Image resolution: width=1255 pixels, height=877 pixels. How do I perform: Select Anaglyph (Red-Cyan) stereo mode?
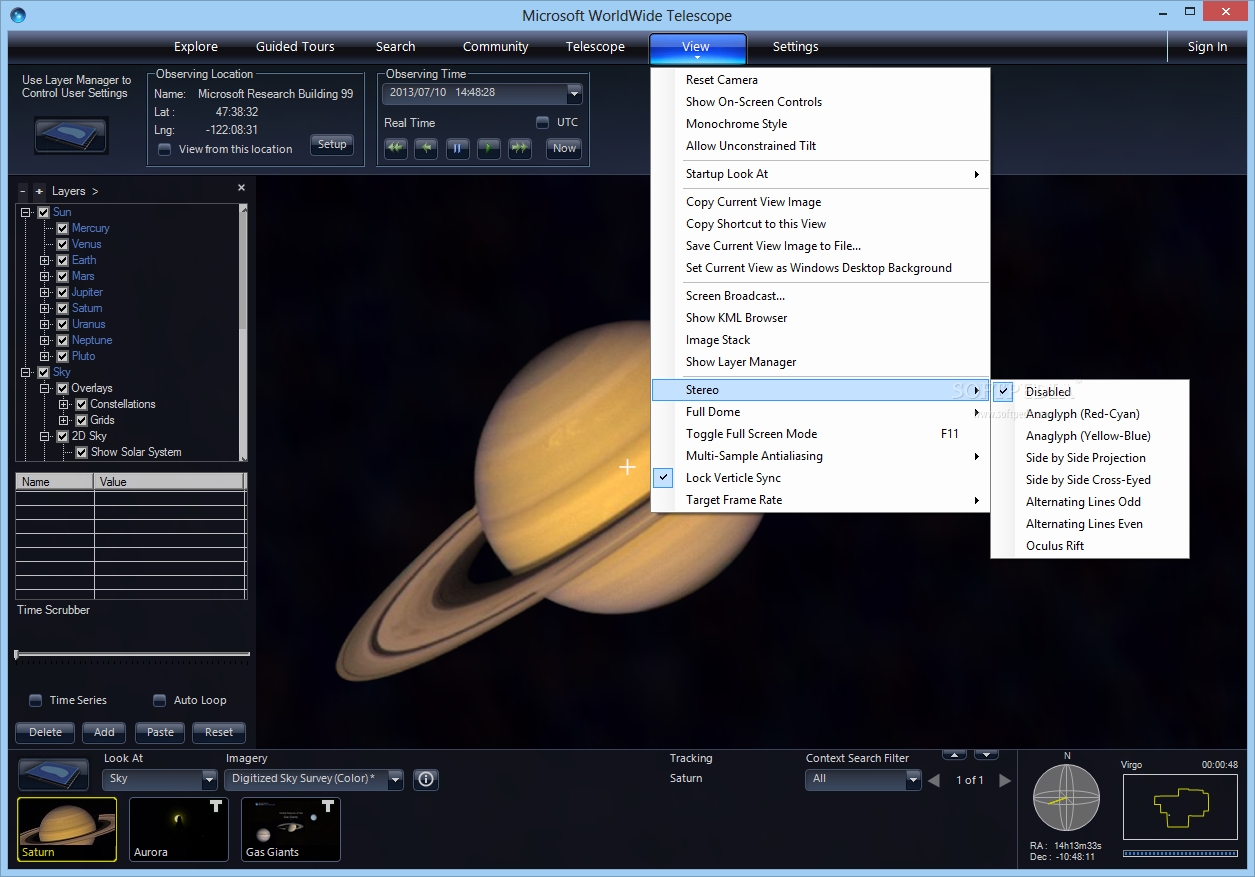pos(1089,414)
